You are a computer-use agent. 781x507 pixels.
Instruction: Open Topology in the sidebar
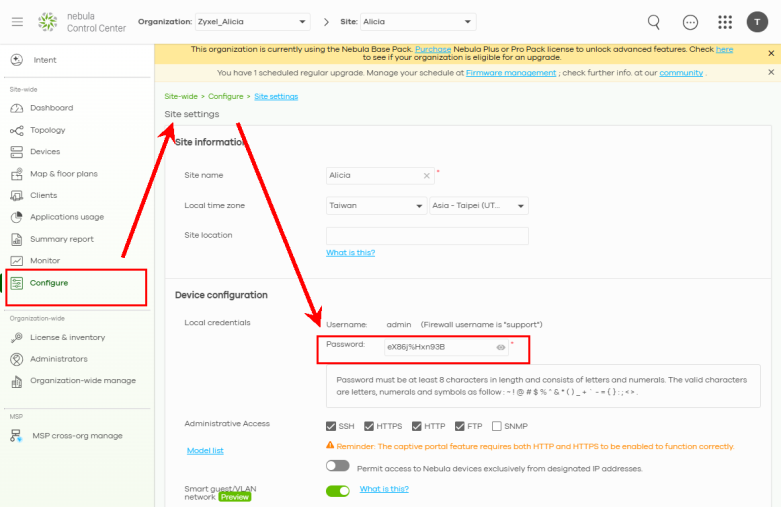pos(47,130)
